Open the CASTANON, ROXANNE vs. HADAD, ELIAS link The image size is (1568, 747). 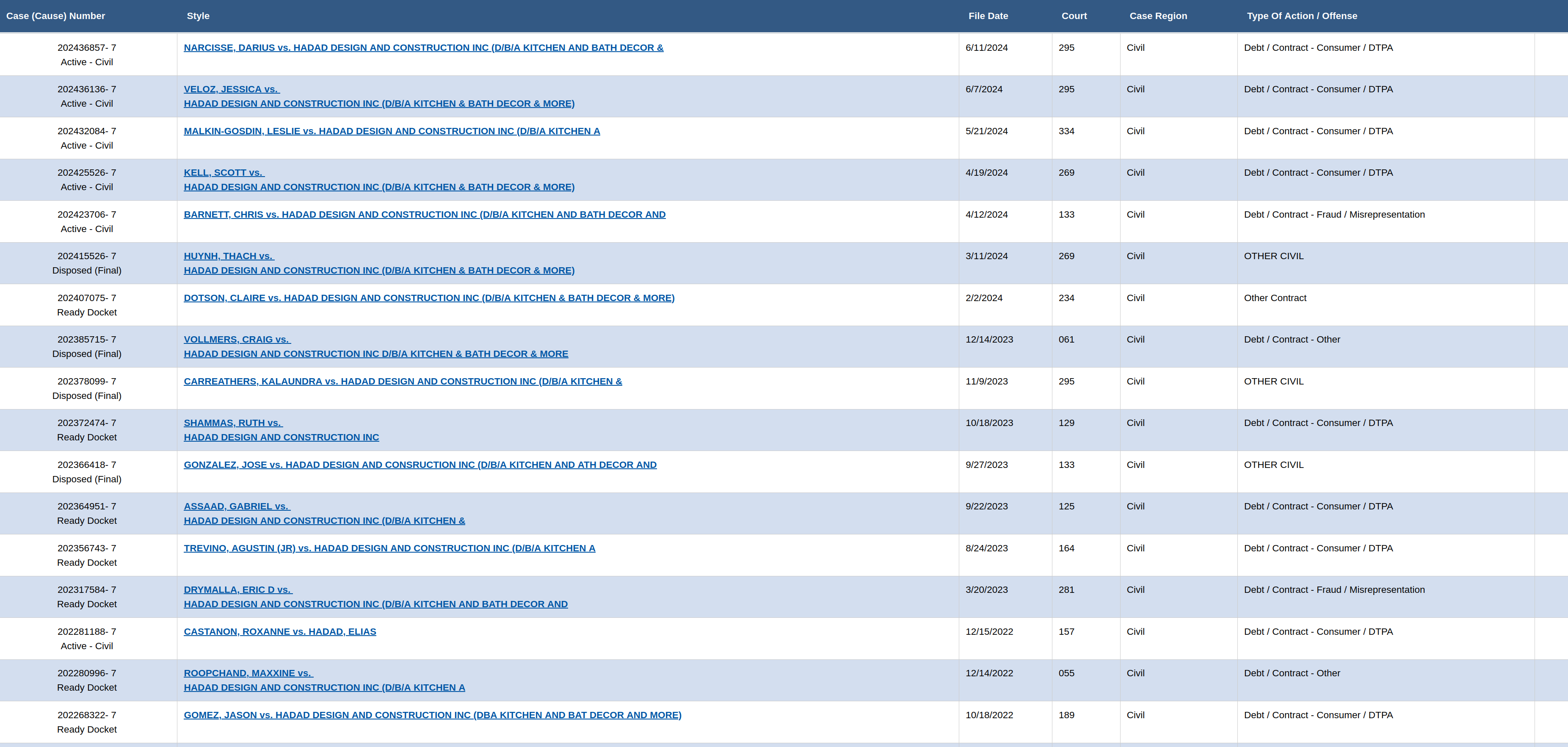coord(280,631)
